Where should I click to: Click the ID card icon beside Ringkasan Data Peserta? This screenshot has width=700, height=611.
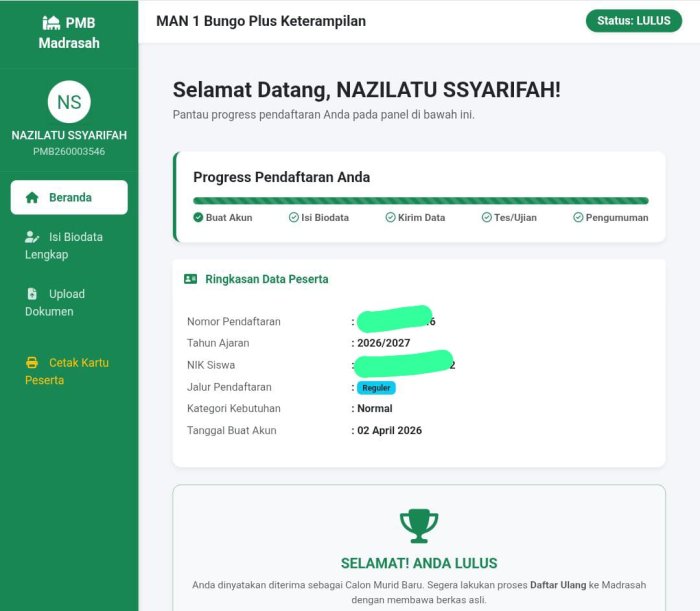pos(191,279)
